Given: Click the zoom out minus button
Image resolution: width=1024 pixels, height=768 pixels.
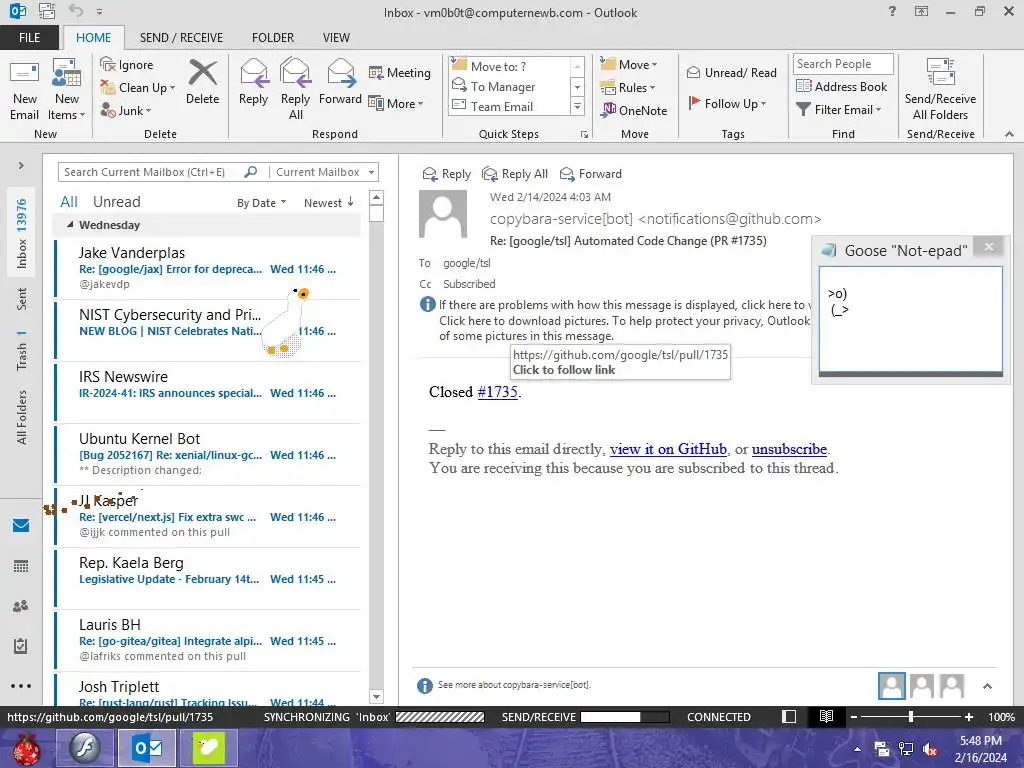Looking at the screenshot, I should (853, 716).
